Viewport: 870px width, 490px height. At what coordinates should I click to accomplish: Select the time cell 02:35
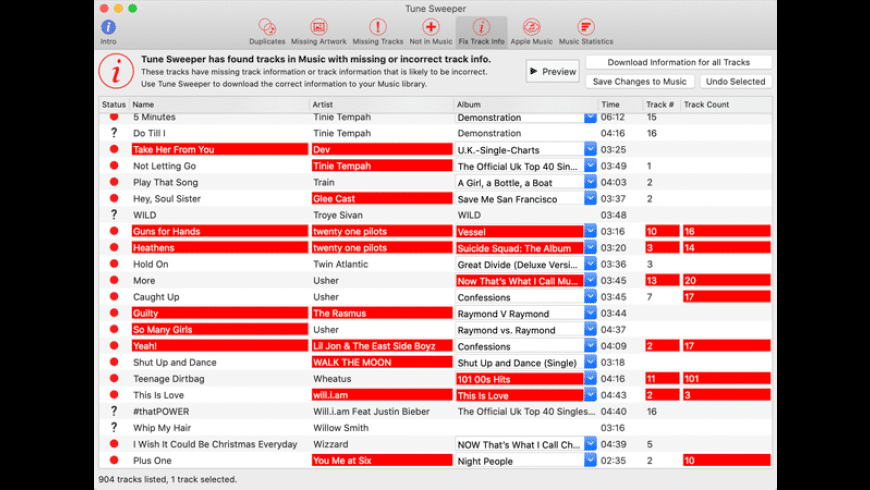coord(613,460)
